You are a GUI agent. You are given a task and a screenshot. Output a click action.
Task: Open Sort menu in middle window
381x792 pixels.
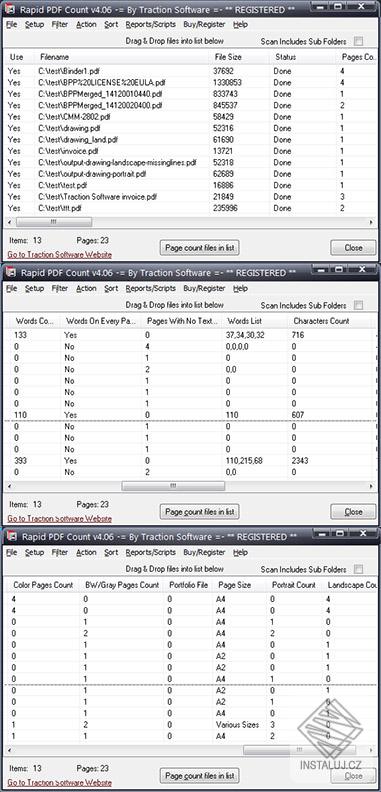pos(111,288)
